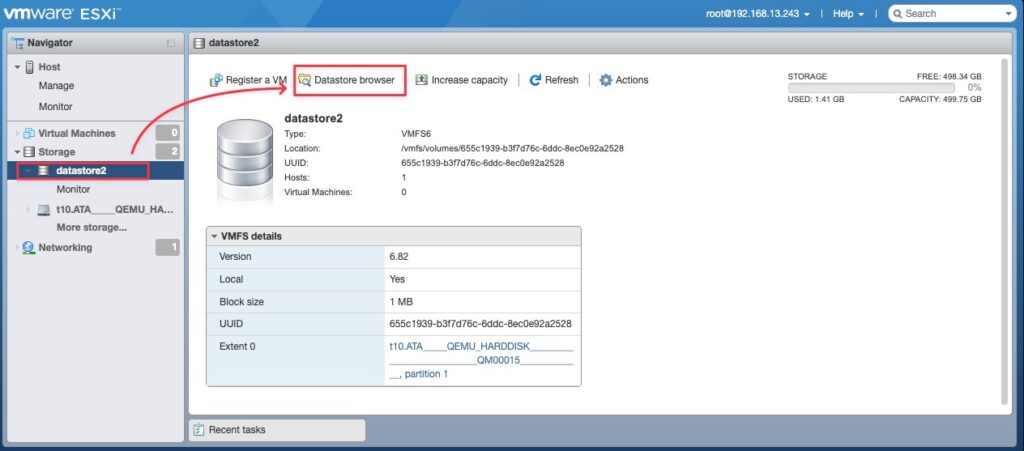1024x451 pixels.
Task: Open the root@192.168.13.243 user dropdown
Action: click(x=758, y=14)
